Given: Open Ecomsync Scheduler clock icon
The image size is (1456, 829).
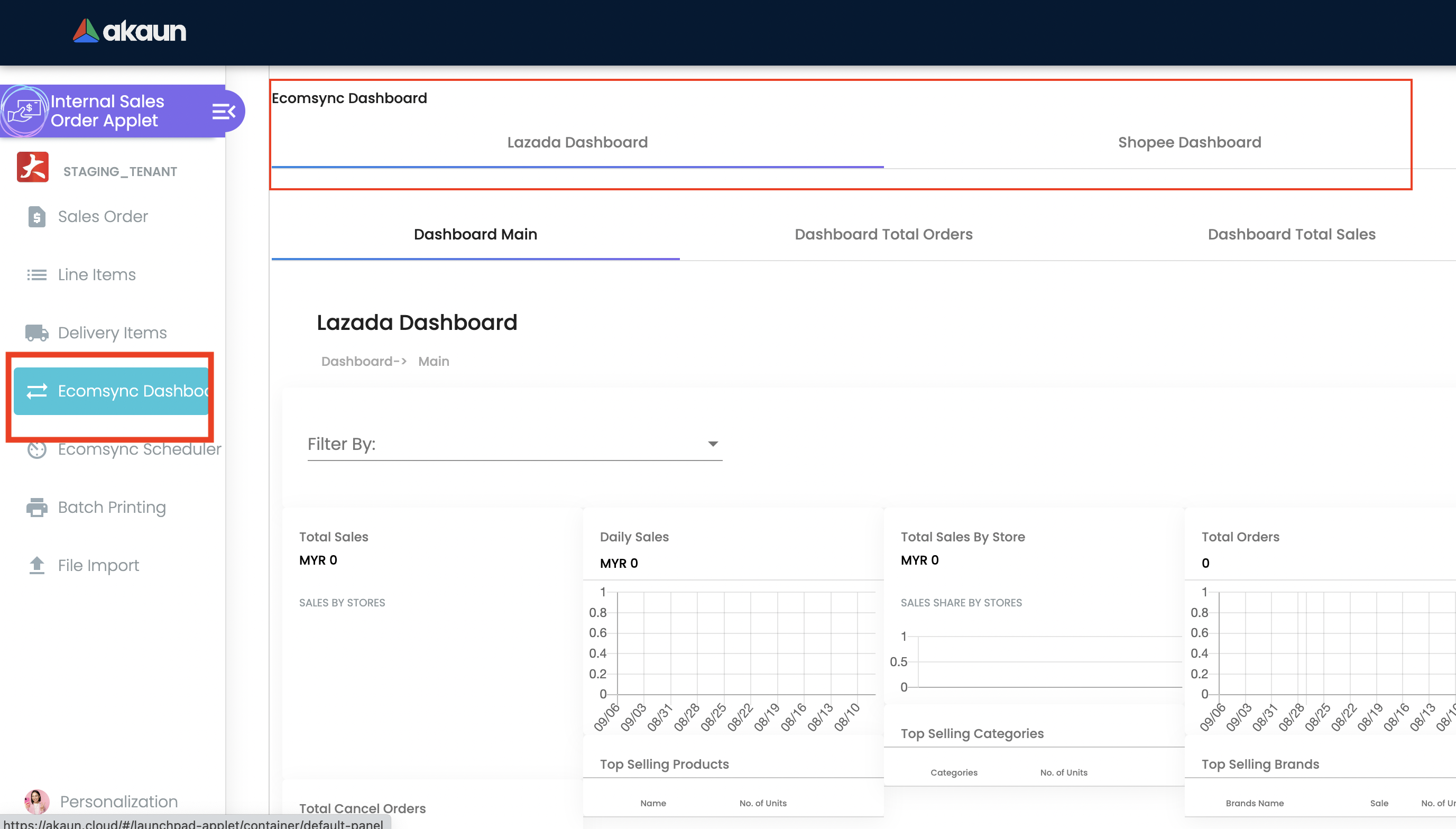Looking at the screenshot, I should [x=36, y=450].
